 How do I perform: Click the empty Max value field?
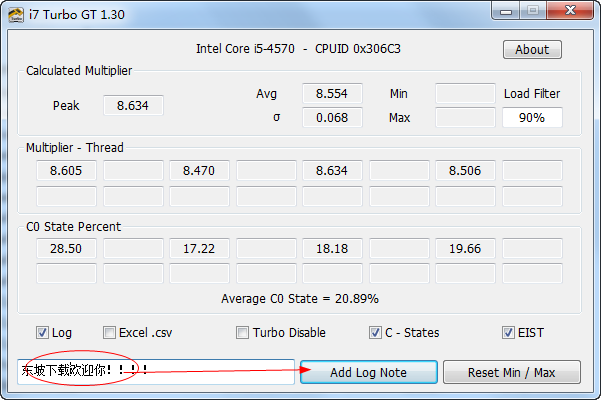(465, 118)
